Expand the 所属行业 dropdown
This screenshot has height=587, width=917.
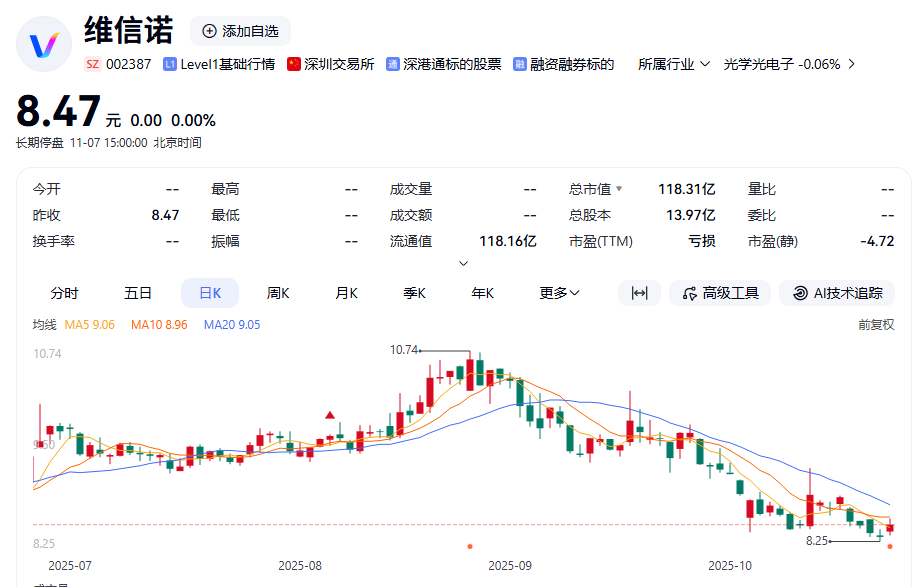click(705, 64)
